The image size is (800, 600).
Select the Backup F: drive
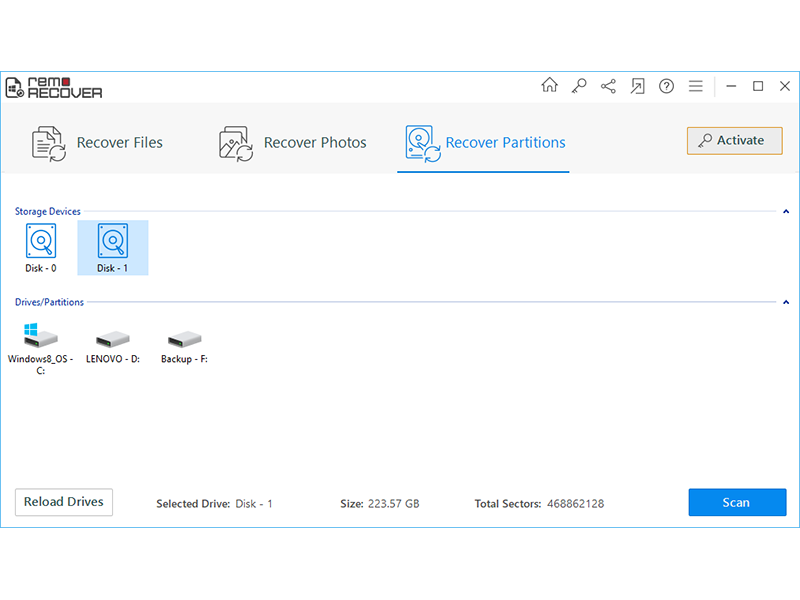[x=184, y=347]
